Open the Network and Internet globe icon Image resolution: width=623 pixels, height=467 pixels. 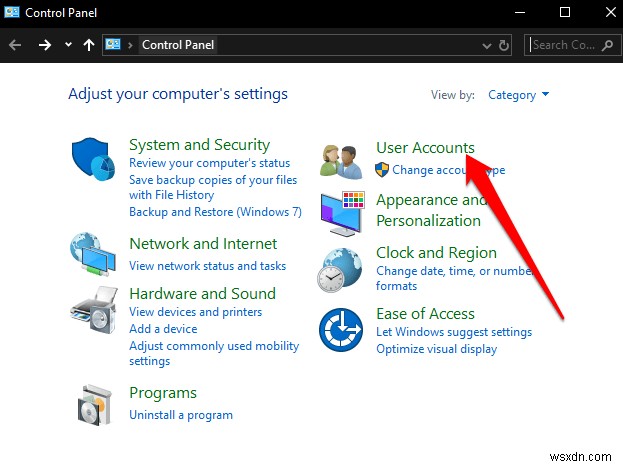(93, 254)
